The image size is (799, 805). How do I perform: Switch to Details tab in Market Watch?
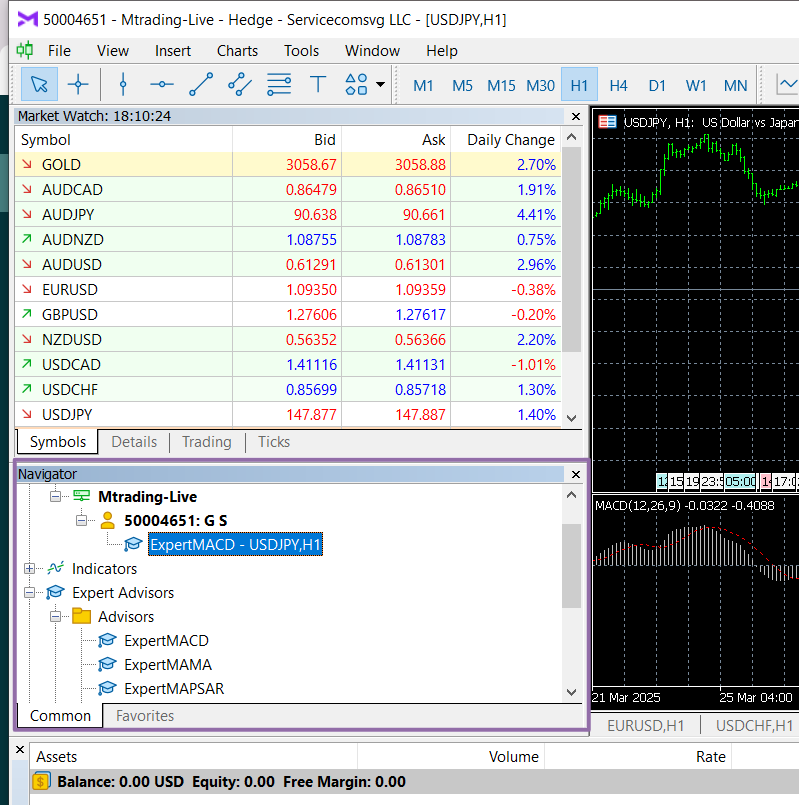click(134, 442)
